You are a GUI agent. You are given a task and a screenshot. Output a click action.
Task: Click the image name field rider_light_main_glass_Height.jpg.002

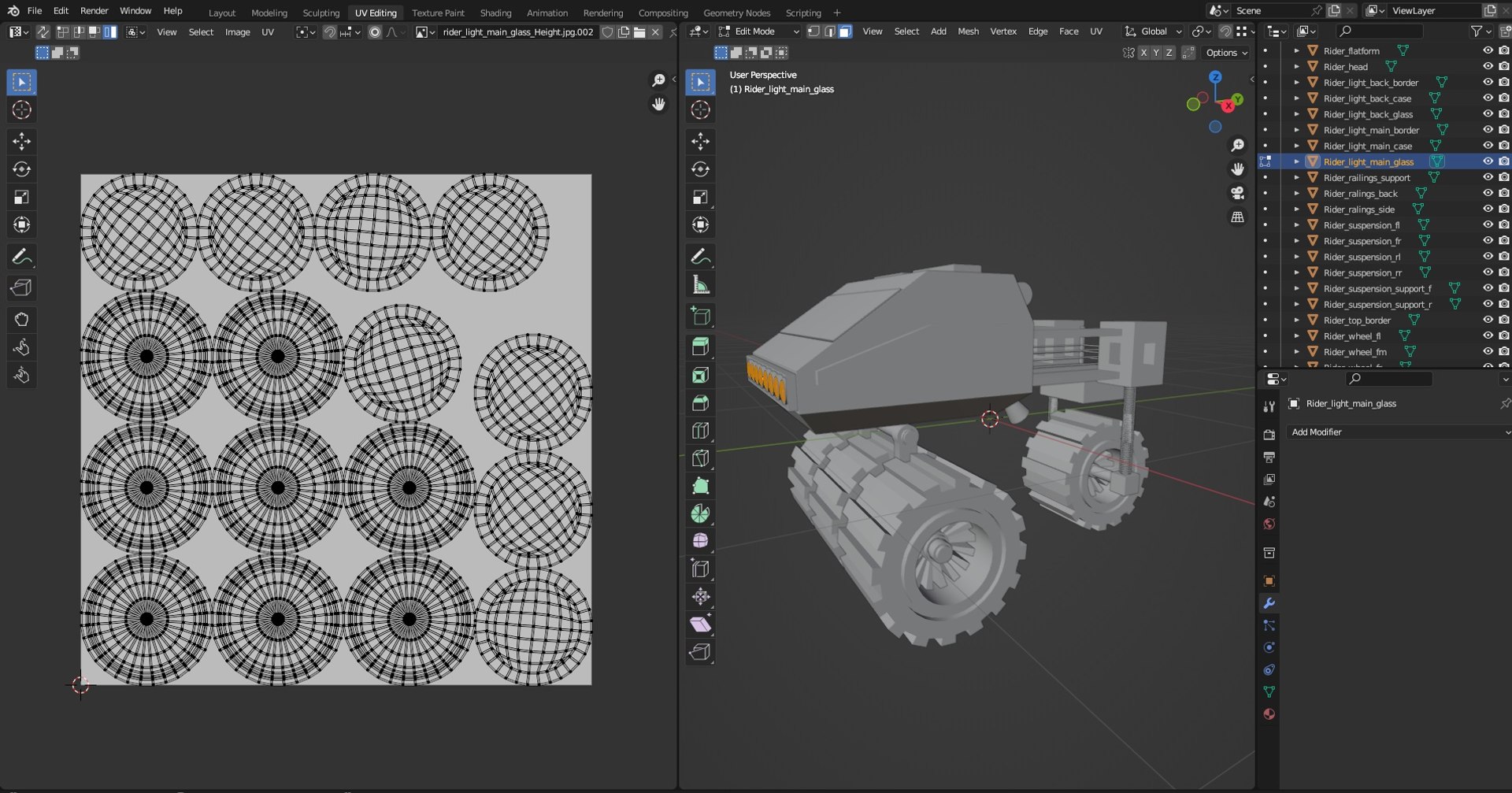[517, 32]
